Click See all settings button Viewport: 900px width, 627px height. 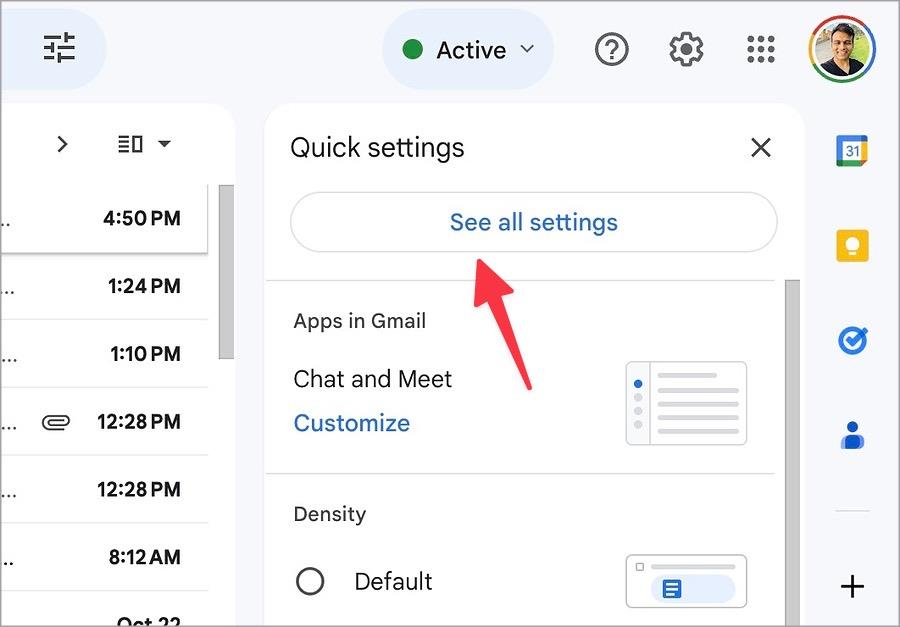pyautogui.click(x=534, y=222)
